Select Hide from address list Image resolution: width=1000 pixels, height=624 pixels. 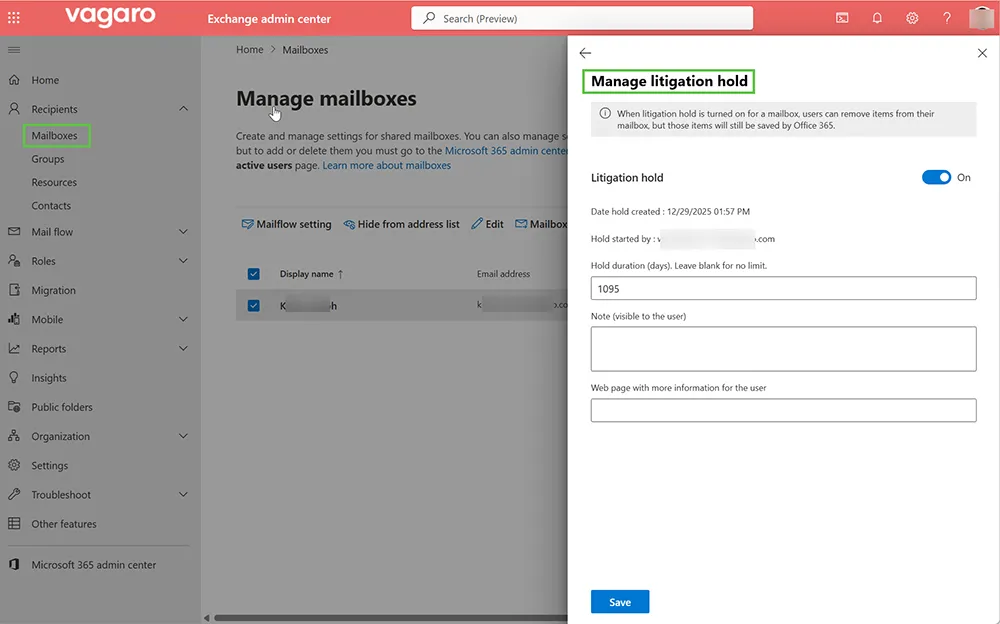coord(401,224)
